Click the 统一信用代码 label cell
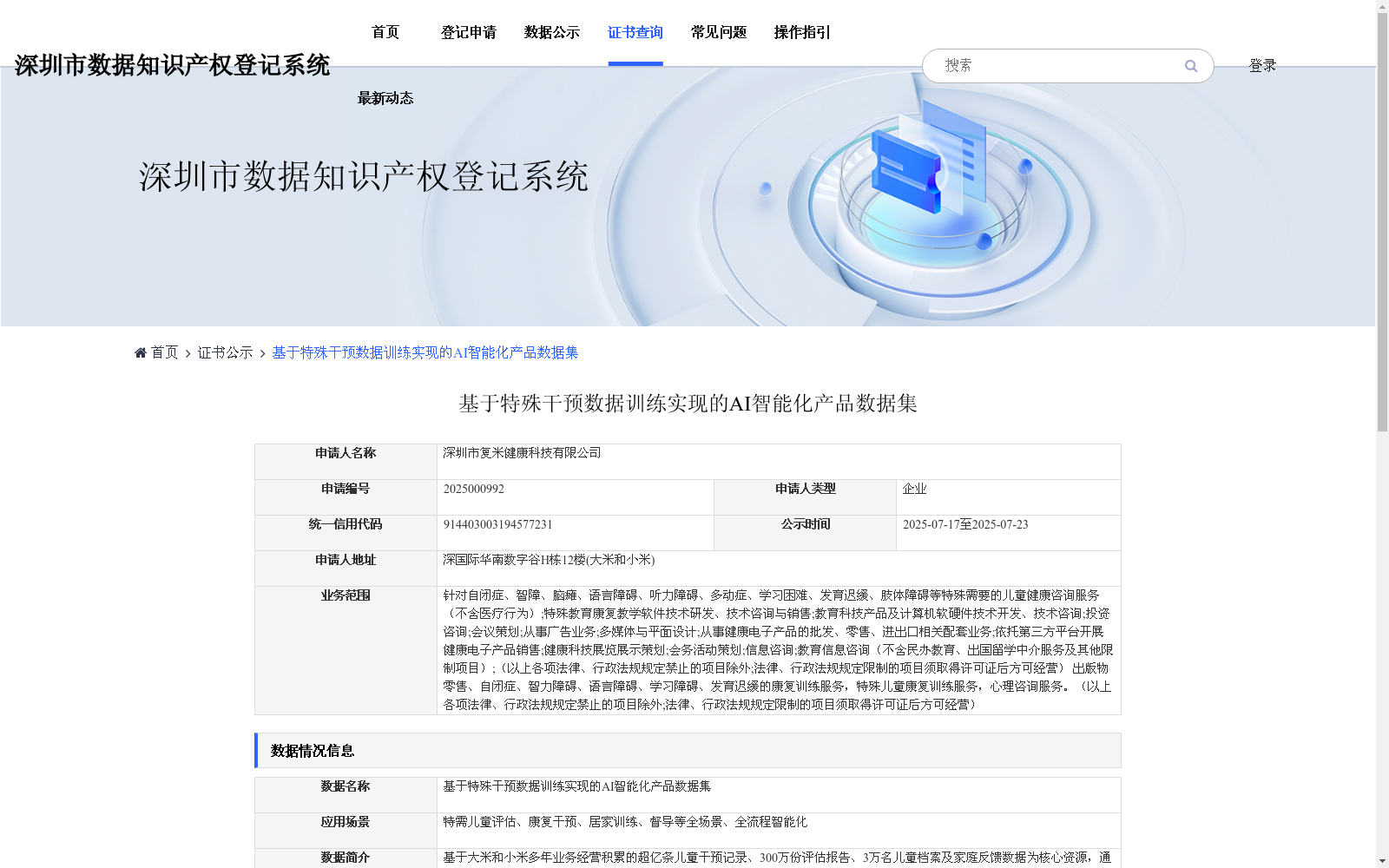This screenshot has height=868, width=1389. (x=346, y=533)
